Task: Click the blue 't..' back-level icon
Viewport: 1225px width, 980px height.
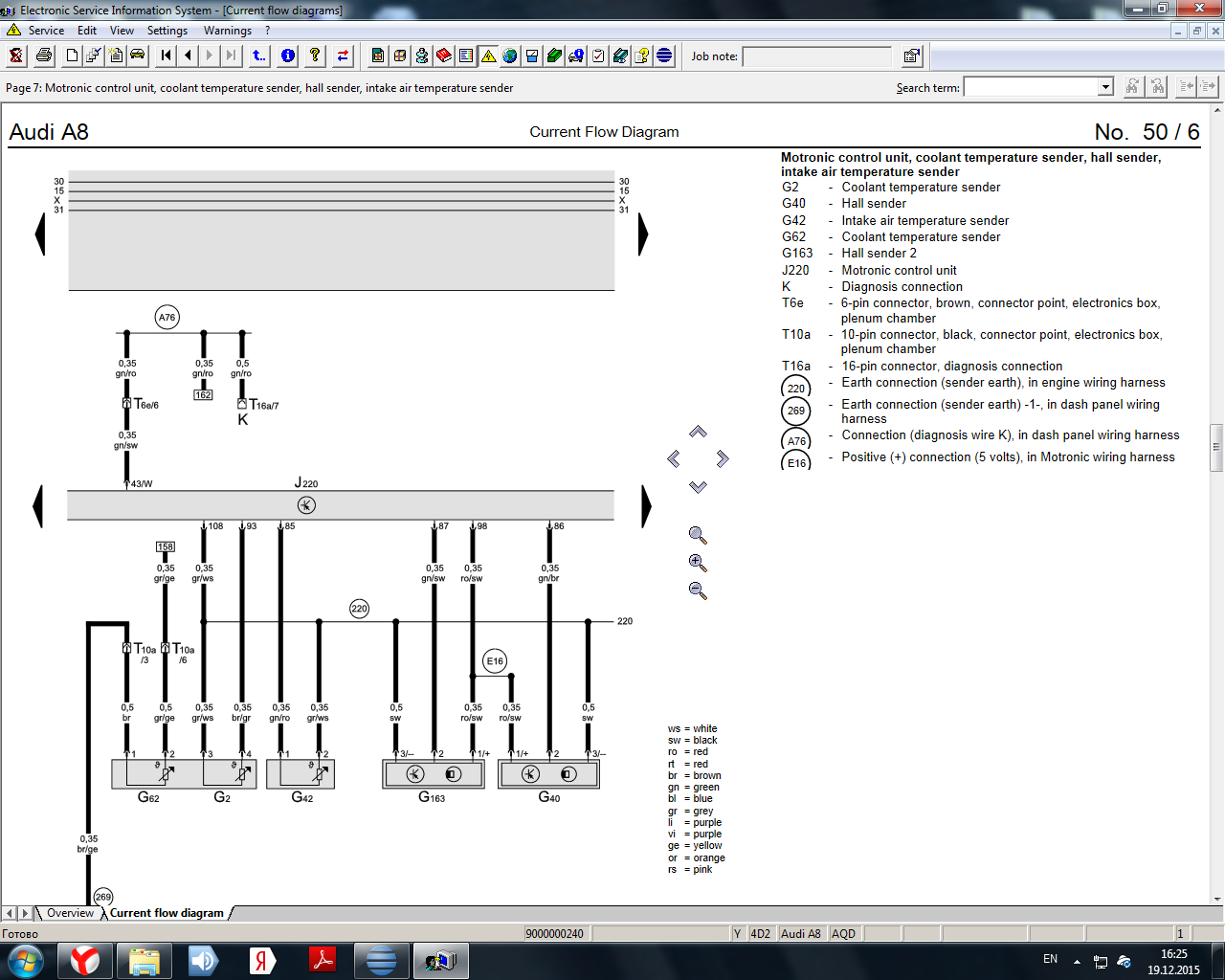Action: [x=259, y=56]
